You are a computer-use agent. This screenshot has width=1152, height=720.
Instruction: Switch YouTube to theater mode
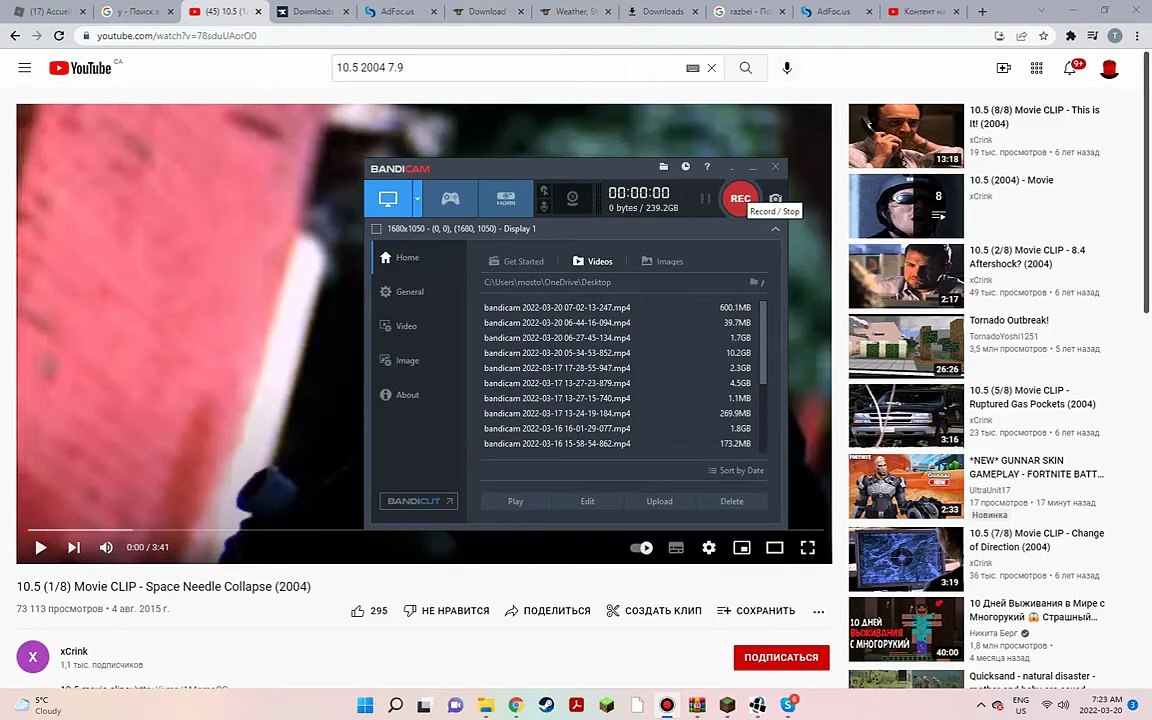(x=774, y=547)
